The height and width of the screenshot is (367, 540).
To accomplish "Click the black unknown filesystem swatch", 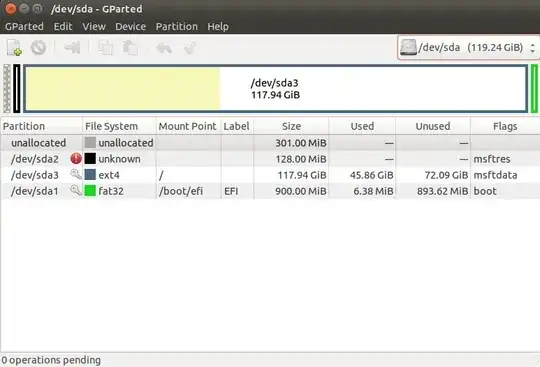I will (x=90, y=159).
